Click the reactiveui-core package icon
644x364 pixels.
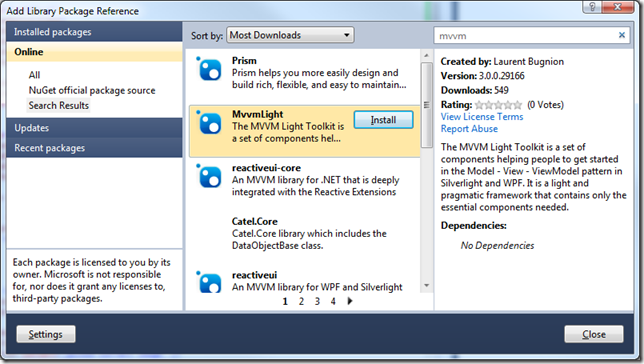pos(209,176)
